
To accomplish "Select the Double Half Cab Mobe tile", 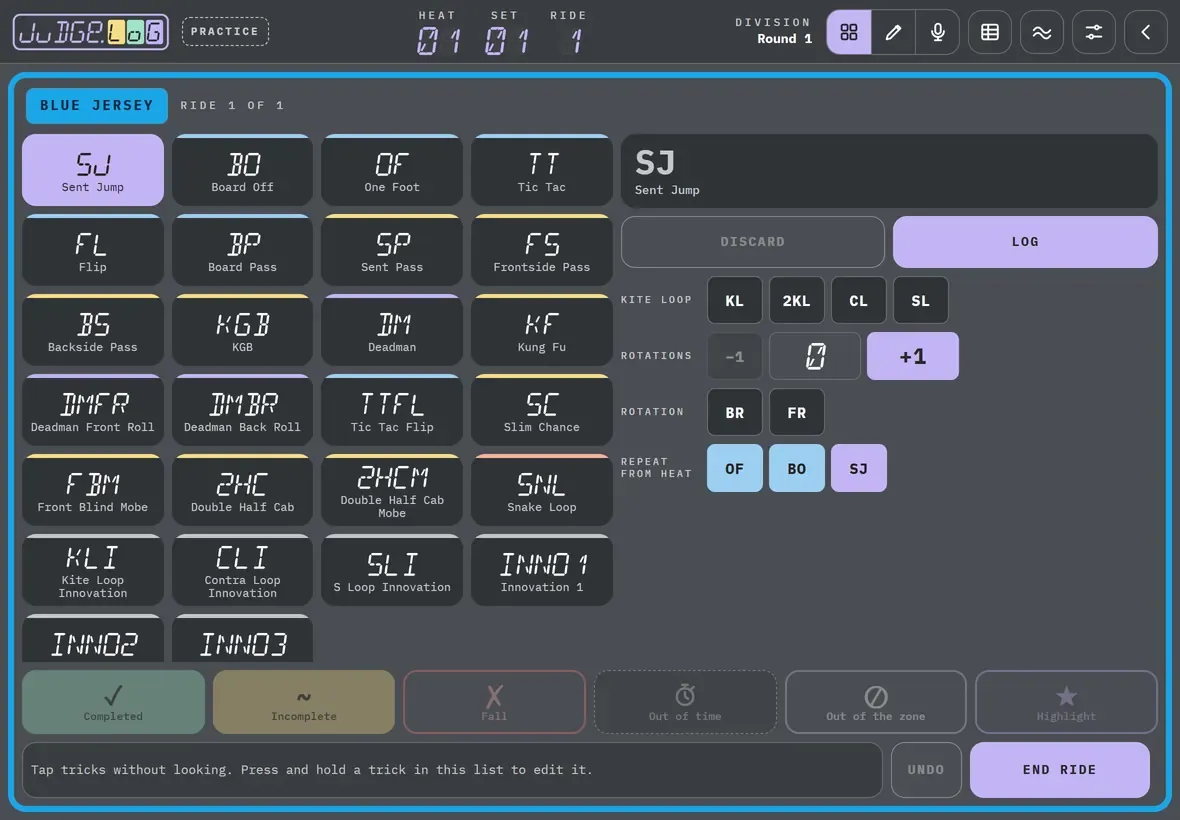I will point(392,490).
